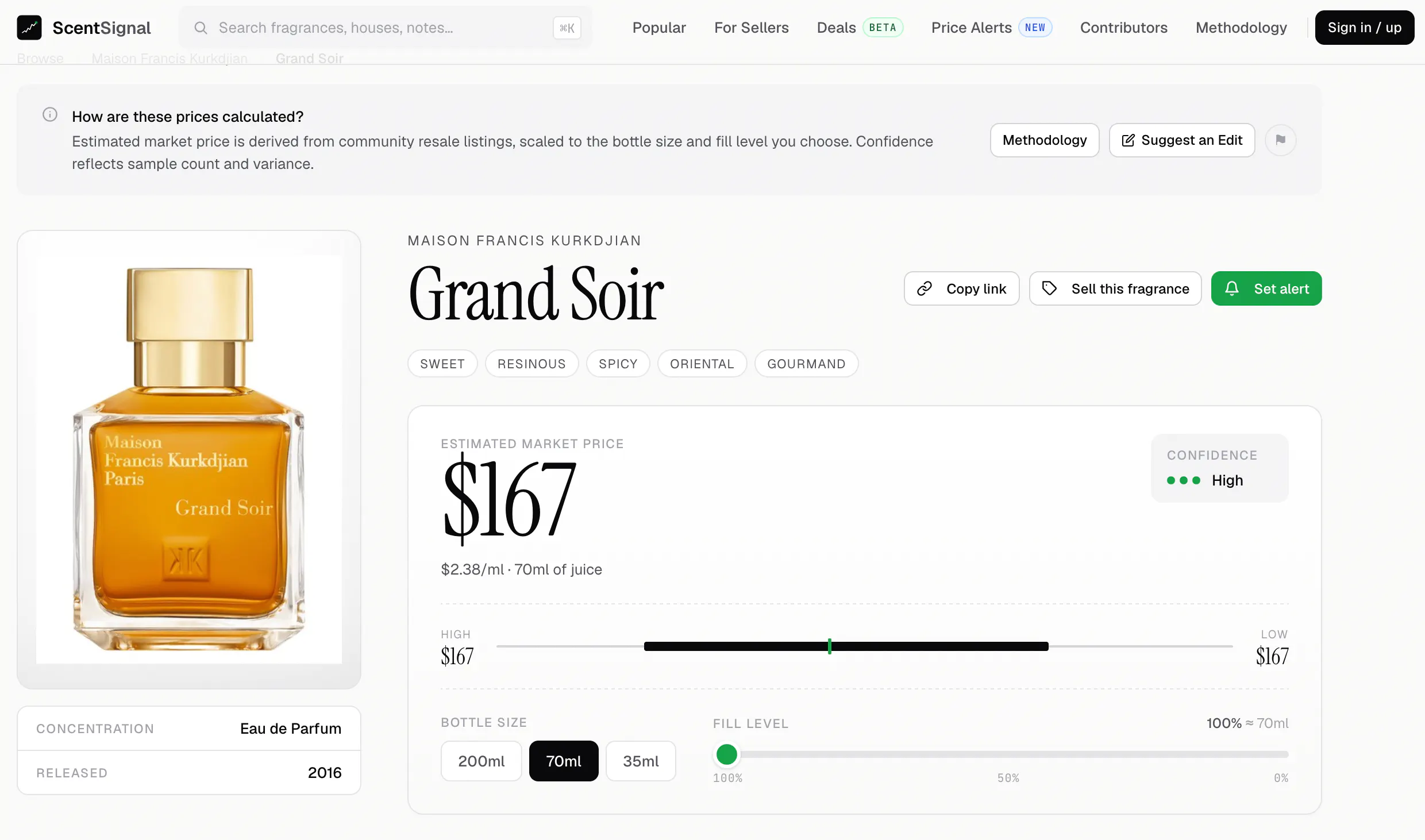The image size is (1425, 840).
Task: Click the LOW $167 price value
Action: [x=1272, y=656]
